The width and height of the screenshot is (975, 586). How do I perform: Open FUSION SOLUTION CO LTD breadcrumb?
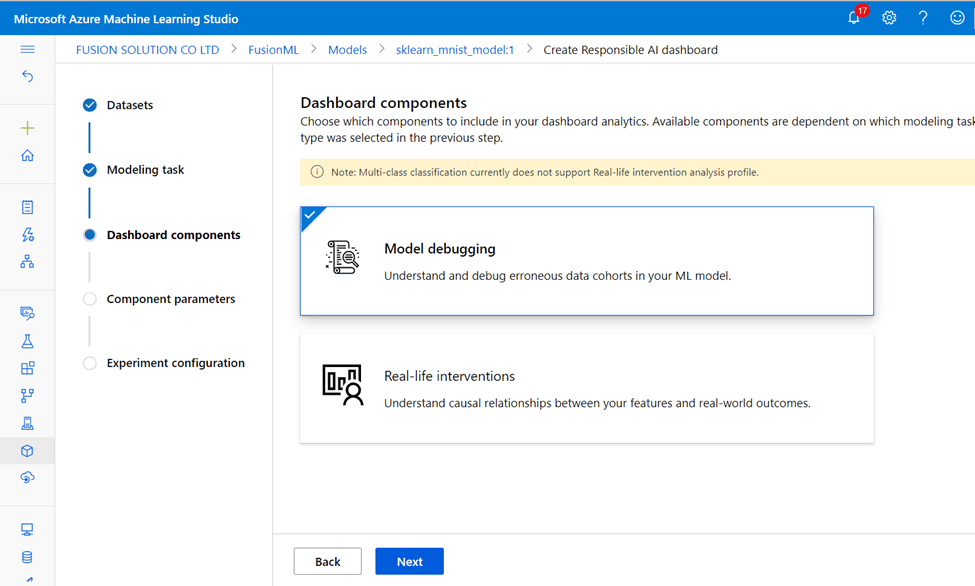pos(147,50)
